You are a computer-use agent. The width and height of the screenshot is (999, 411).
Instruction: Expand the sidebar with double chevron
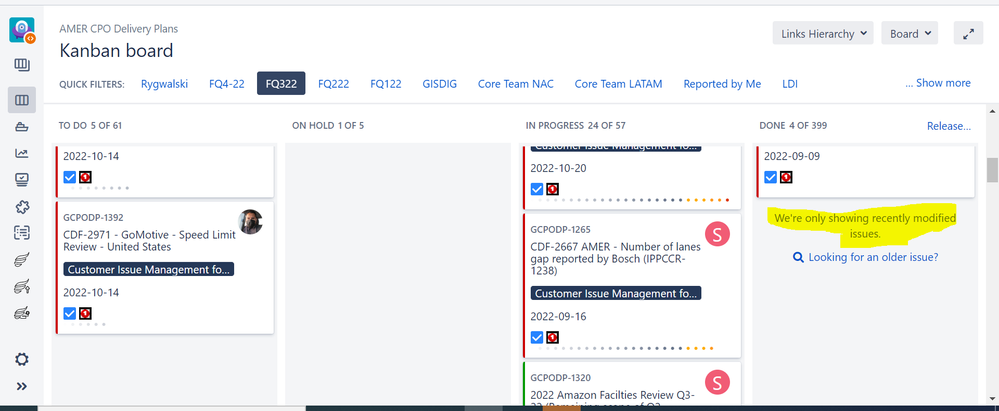pos(22,386)
